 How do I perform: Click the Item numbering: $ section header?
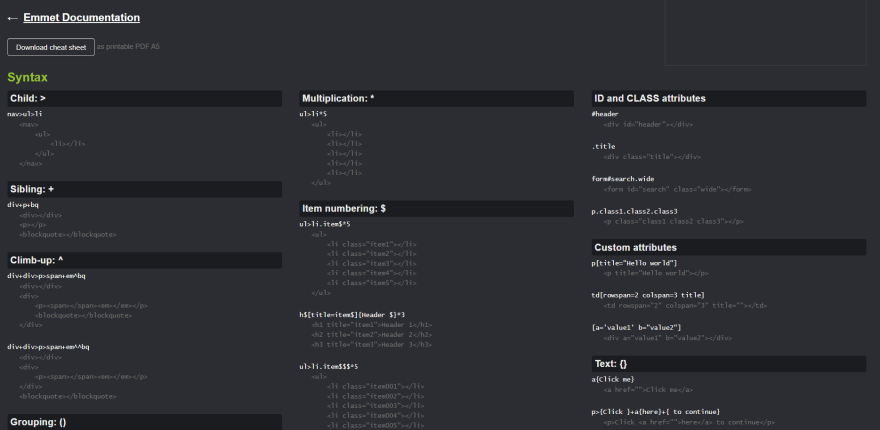(344, 208)
